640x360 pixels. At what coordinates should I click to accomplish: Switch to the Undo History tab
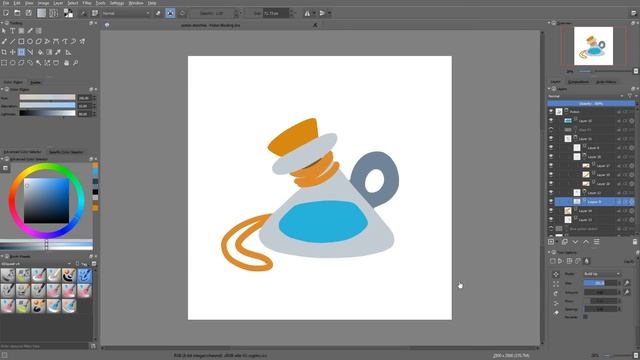(x=606, y=82)
